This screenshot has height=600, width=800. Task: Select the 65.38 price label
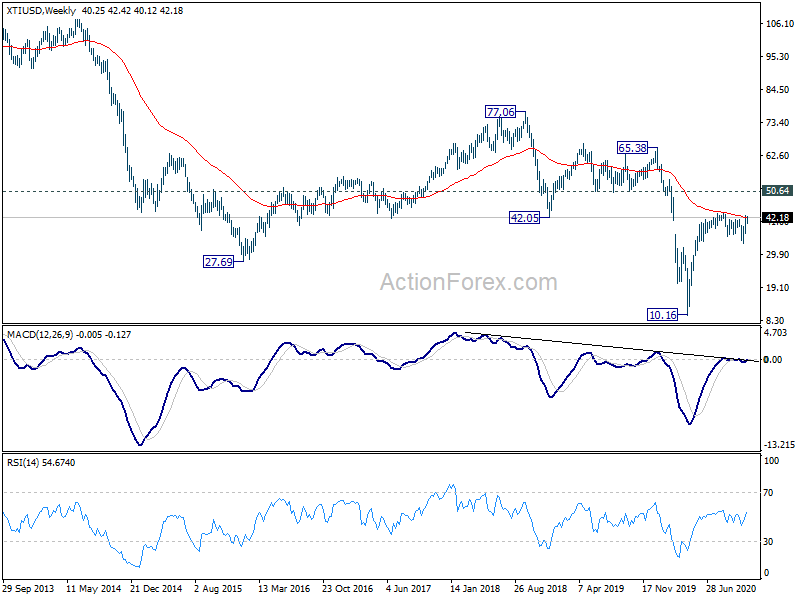pos(632,148)
